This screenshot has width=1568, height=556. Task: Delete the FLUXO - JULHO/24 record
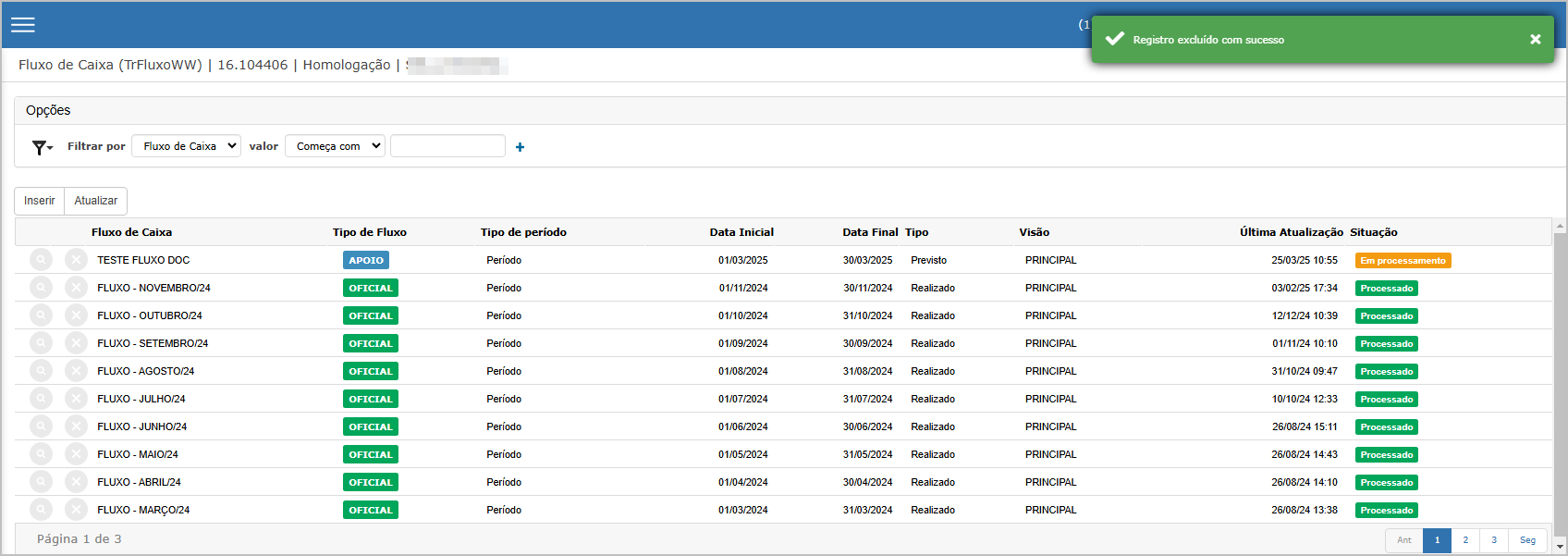point(76,399)
